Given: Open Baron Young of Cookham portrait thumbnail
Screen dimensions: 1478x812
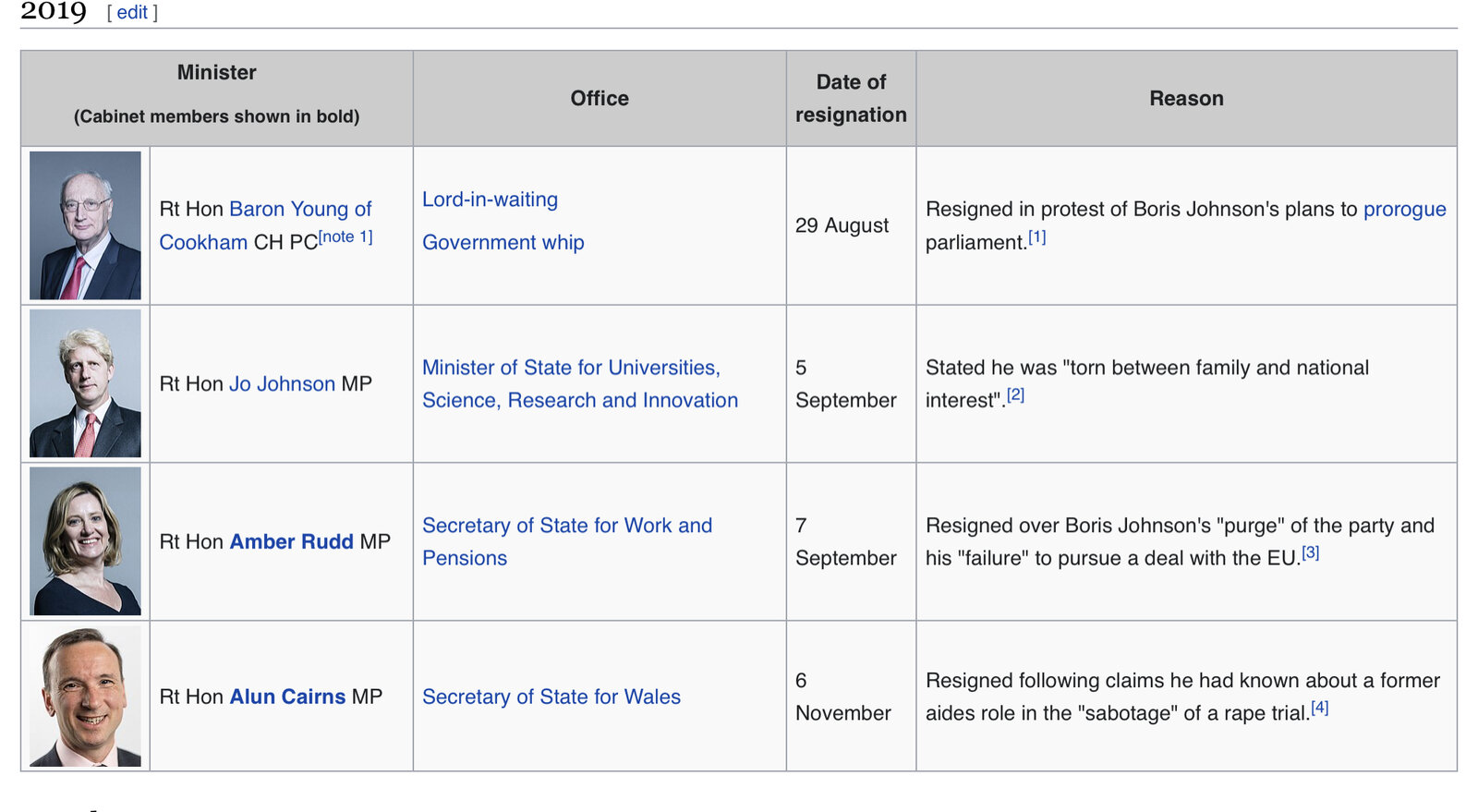Looking at the screenshot, I should coord(85,225).
